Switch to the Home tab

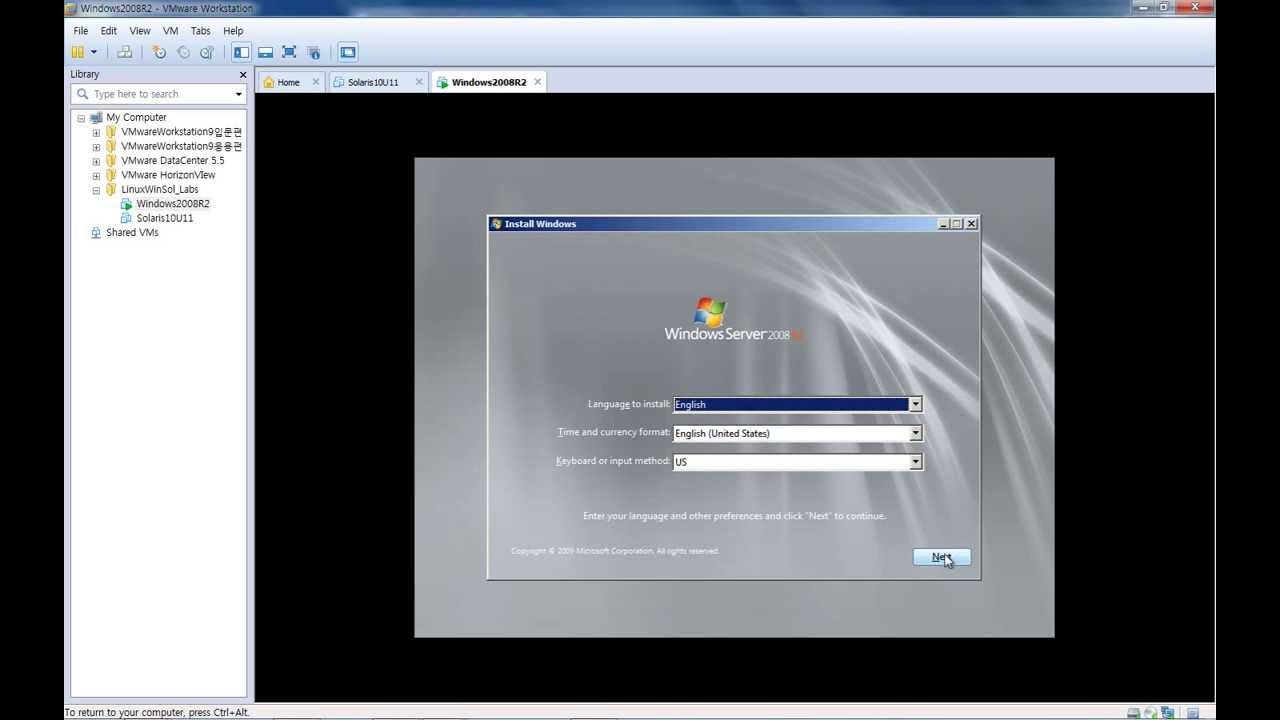(288, 82)
